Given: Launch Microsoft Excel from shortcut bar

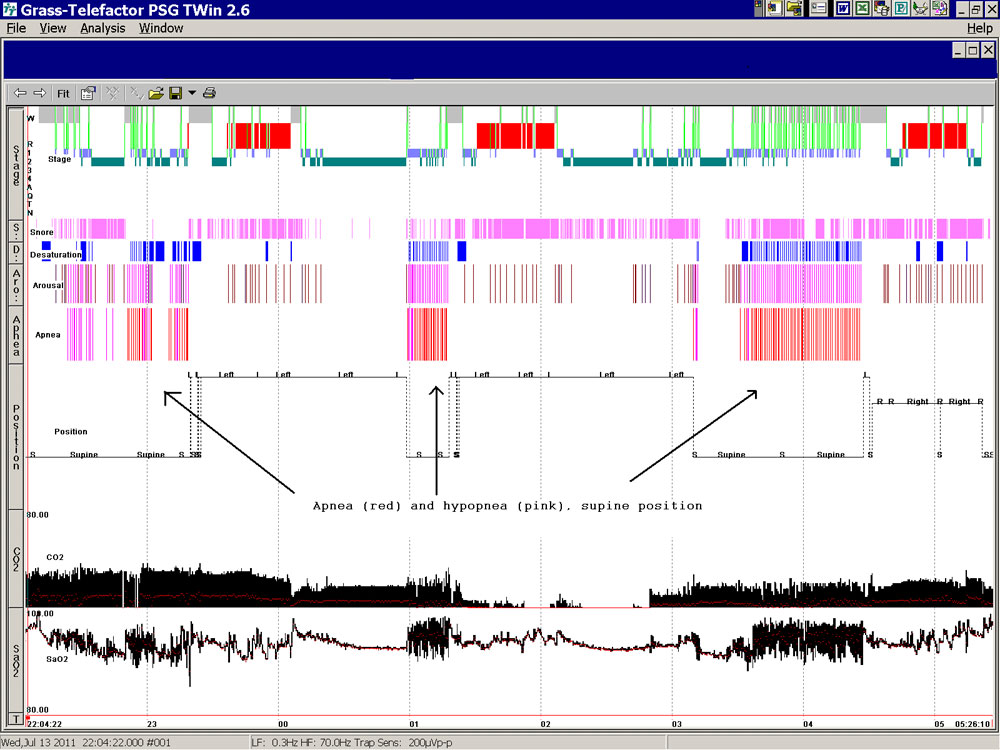Looking at the screenshot, I should 862,9.
